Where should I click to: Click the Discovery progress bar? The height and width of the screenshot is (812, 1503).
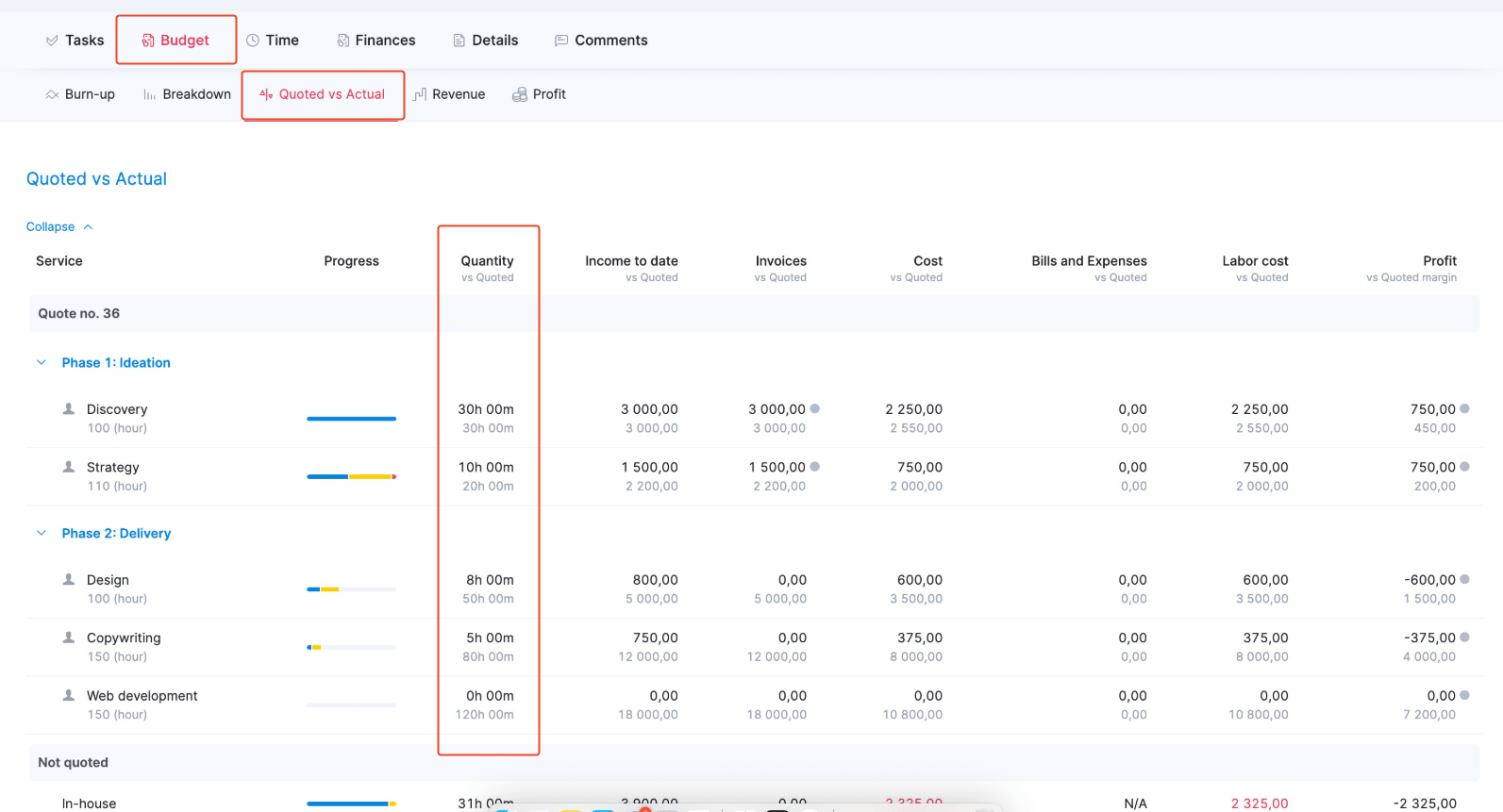tap(351, 418)
